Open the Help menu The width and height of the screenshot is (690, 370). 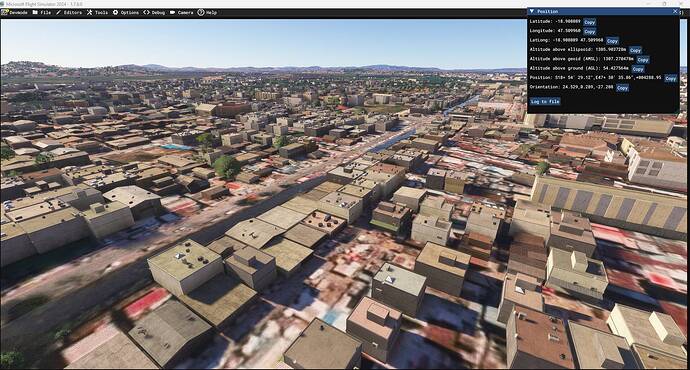[207, 12]
